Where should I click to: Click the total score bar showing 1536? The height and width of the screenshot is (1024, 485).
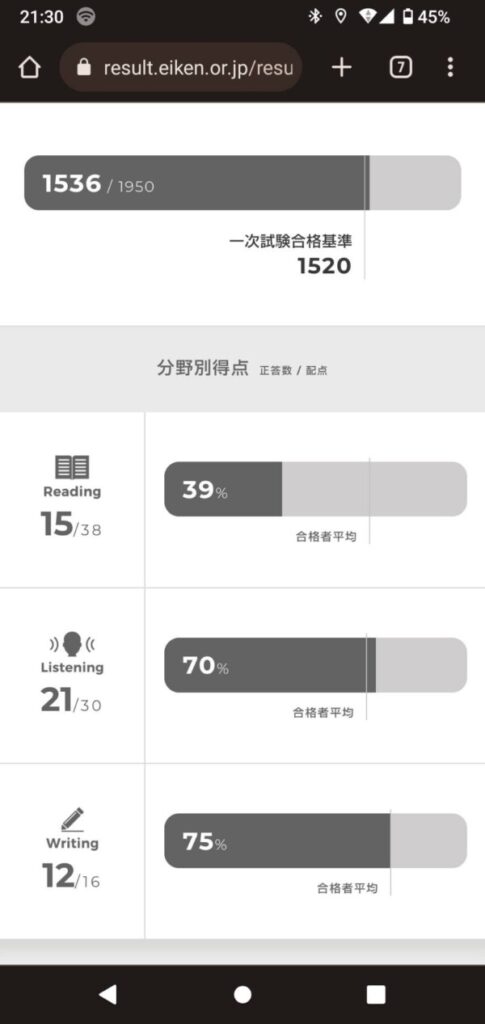point(242,183)
